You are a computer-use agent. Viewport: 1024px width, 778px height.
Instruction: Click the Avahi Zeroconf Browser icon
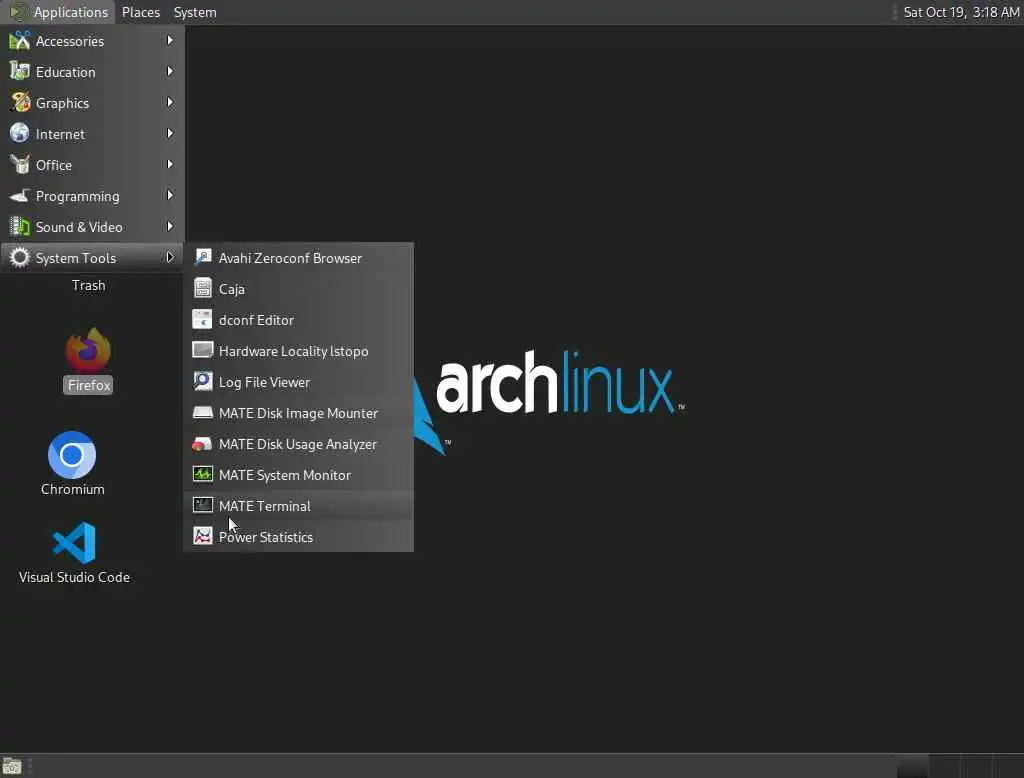(x=202, y=257)
